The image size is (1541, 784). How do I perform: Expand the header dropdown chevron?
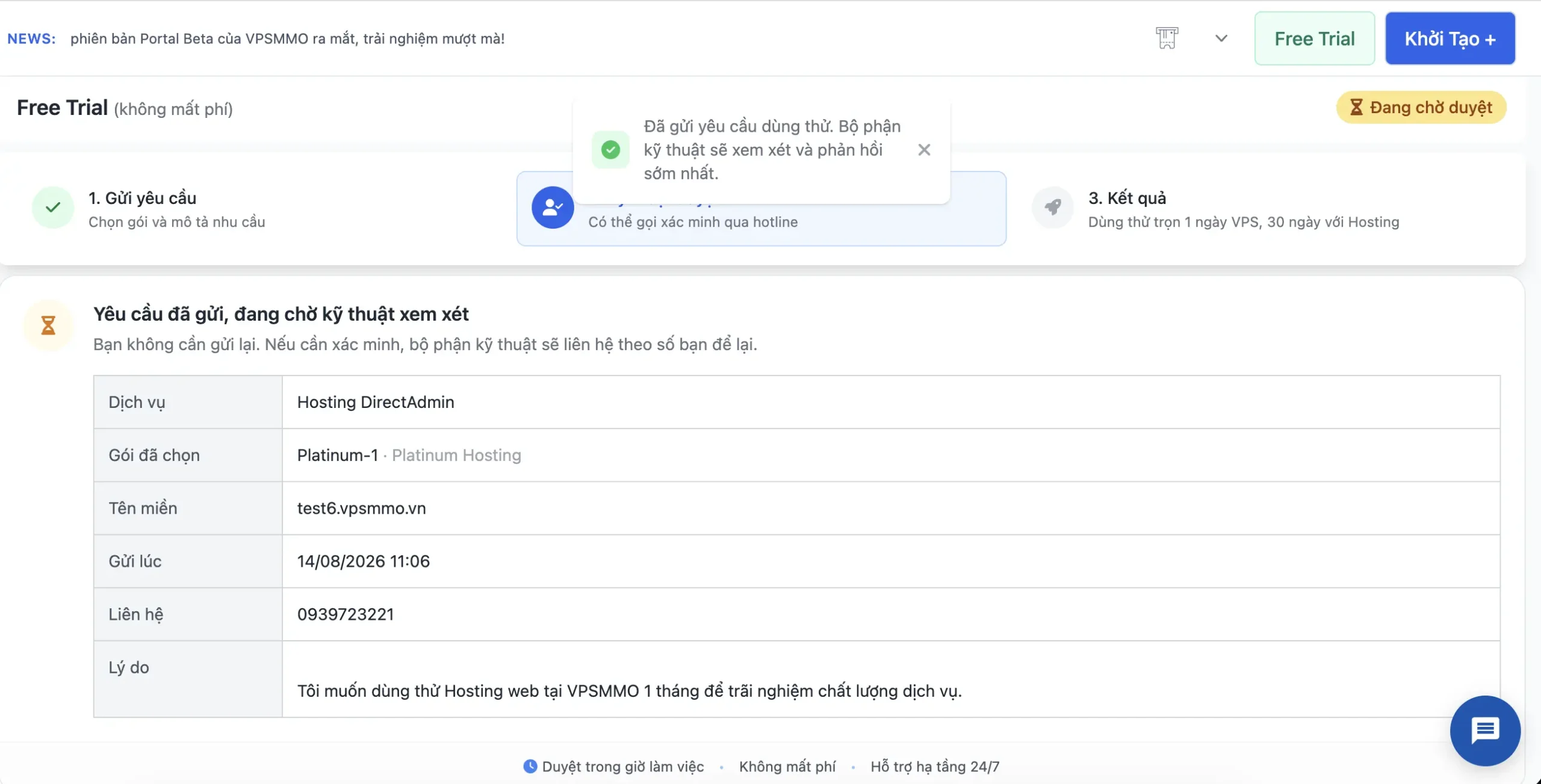tap(1221, 39)
